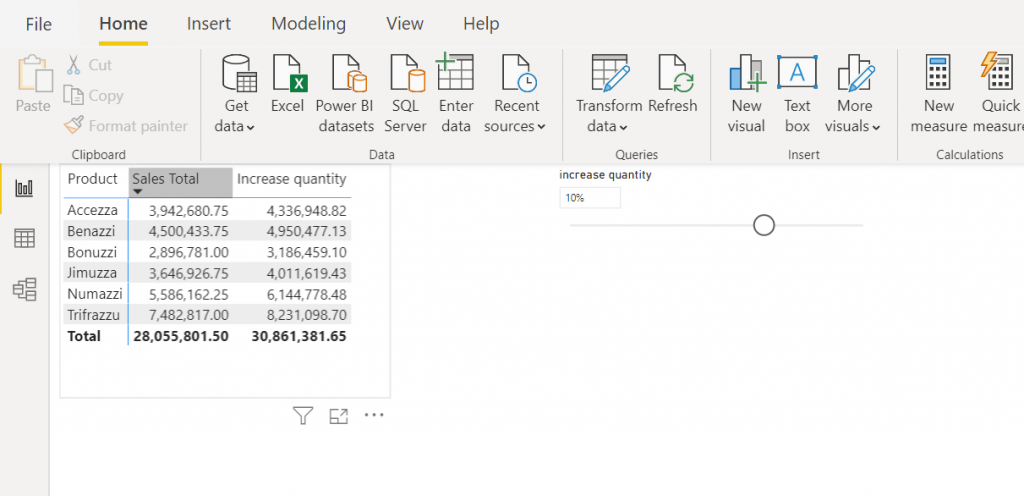Switch to the Modeling tab
Screen dimensions: 1024x496
(x=308, y=24)
